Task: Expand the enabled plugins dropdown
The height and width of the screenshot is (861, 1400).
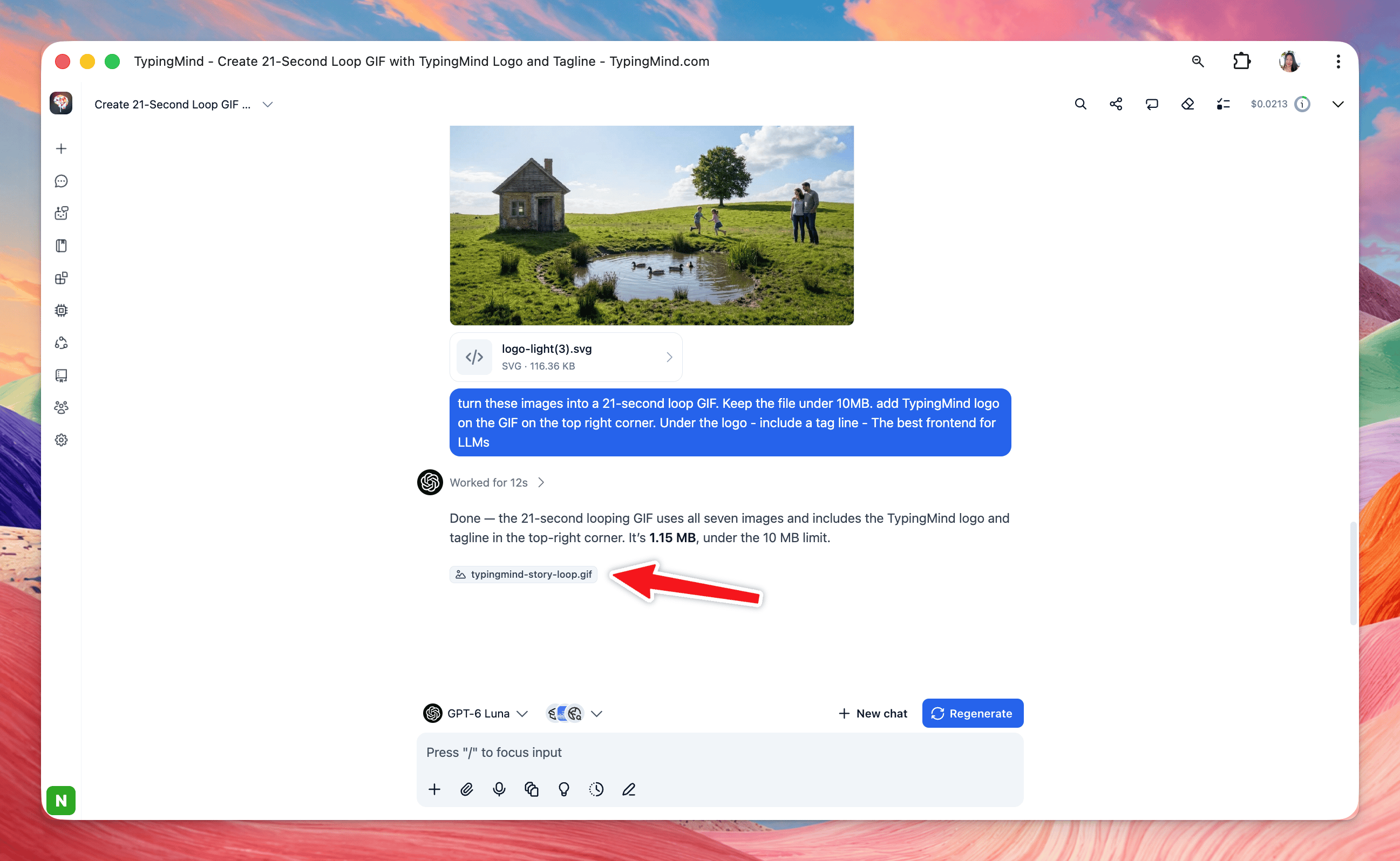Action: pos(596,714)
